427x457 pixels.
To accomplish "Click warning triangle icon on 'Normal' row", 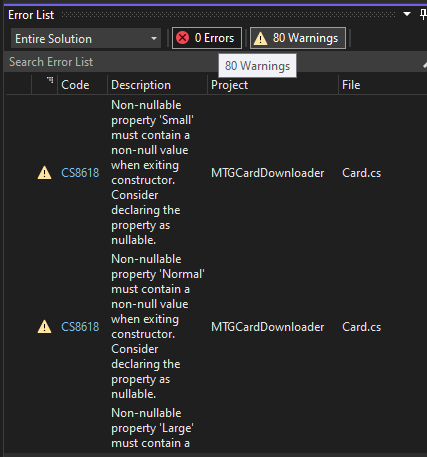I will [x=44, y=327].
